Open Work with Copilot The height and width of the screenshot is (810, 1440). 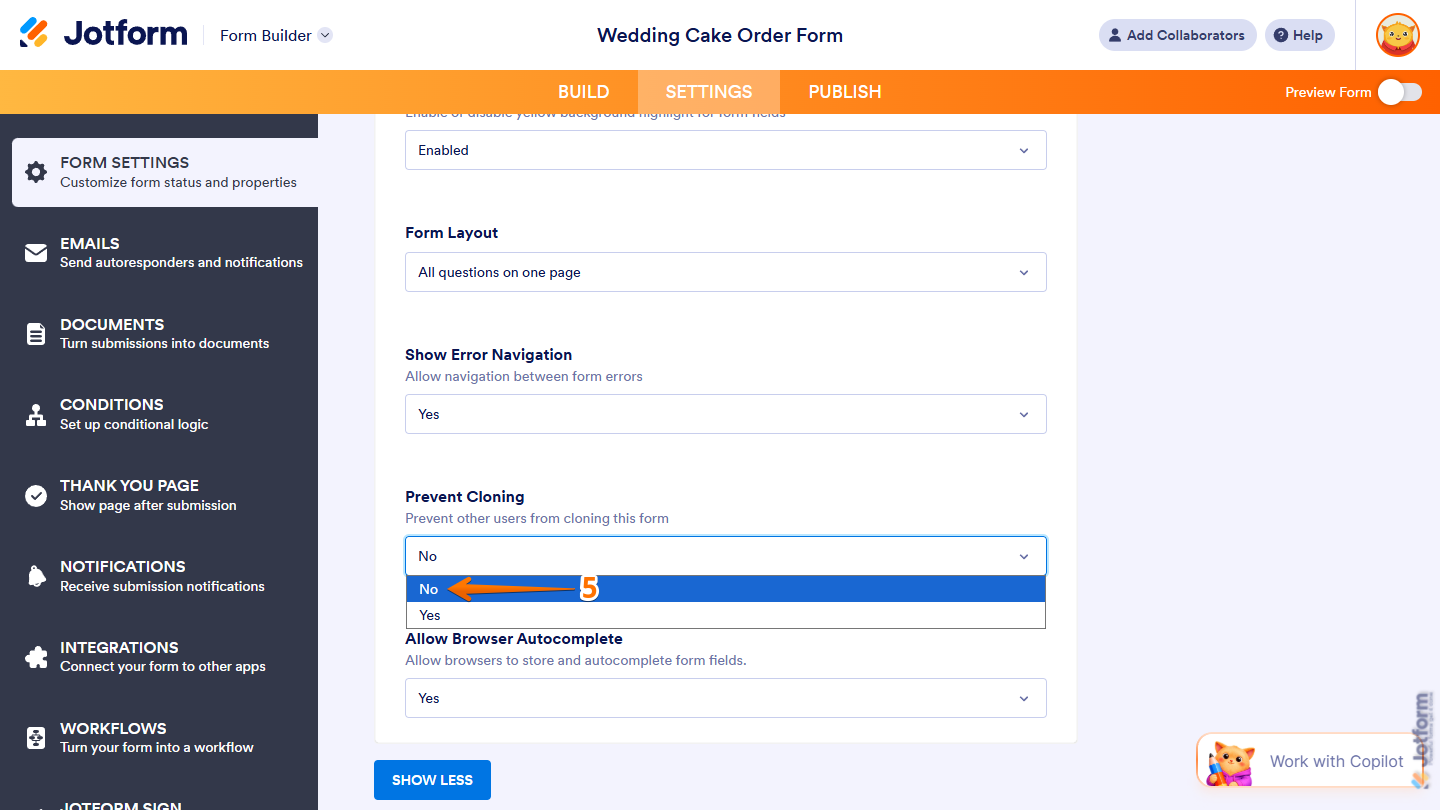(x=1335, y=761)
